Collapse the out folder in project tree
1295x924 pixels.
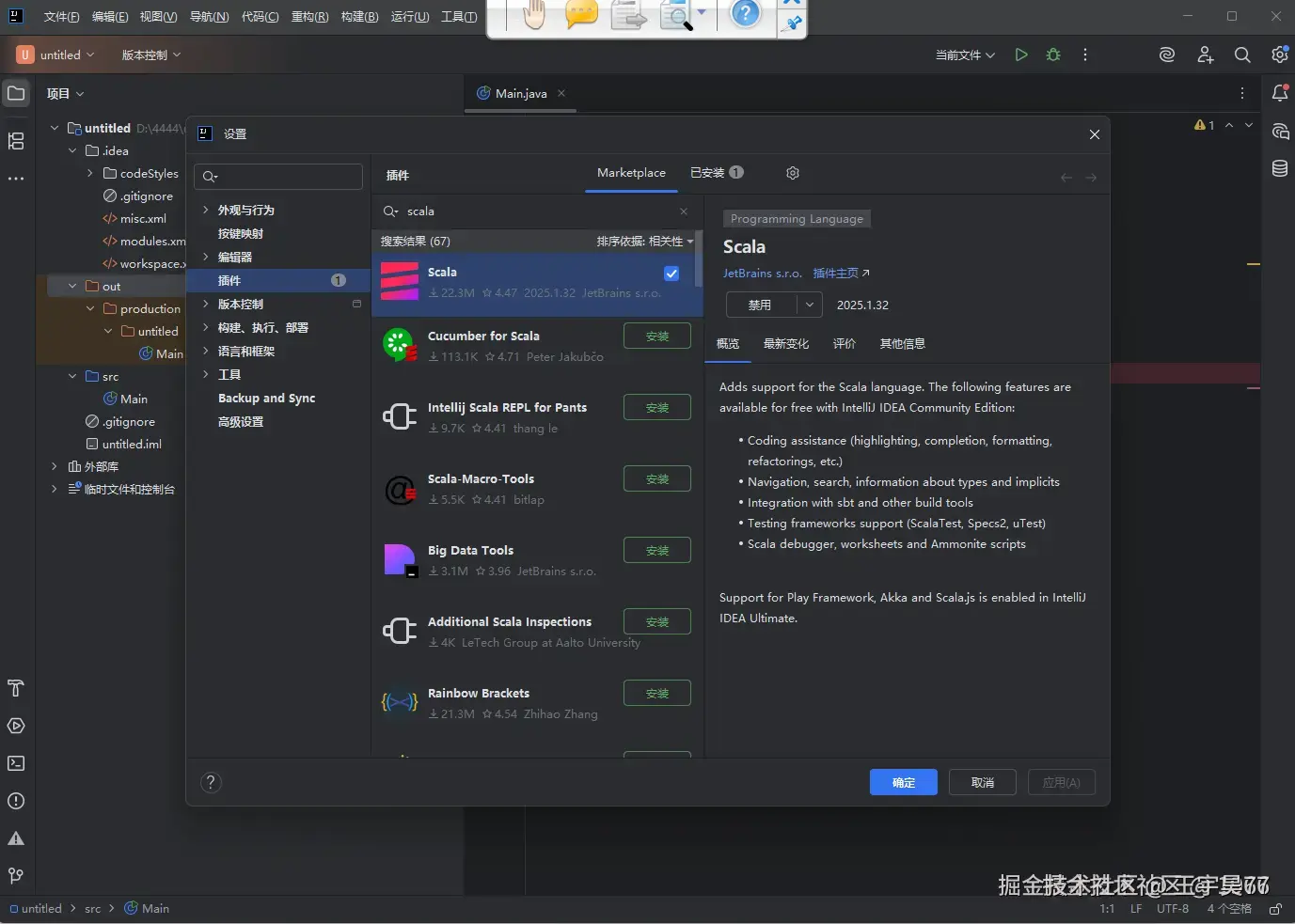pyautogui.click(x=72, y=286)
